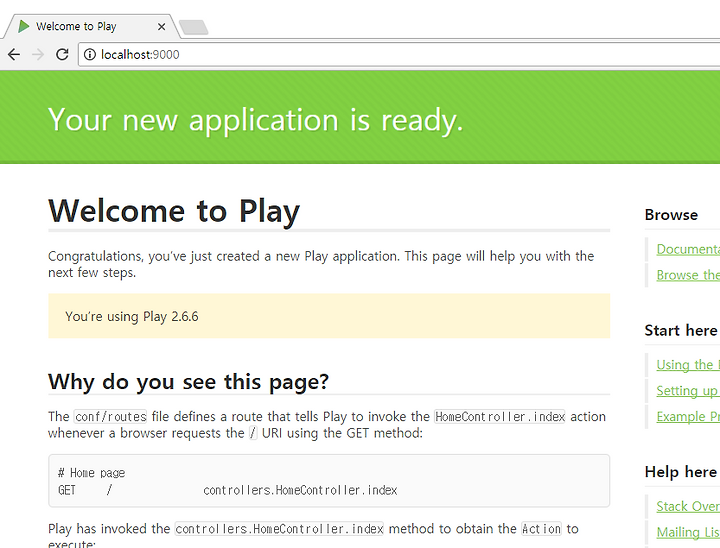Viewport: 720px width, 548px height.
Task: Click the browser forward arrow
Action: click(x=38, y=55)
